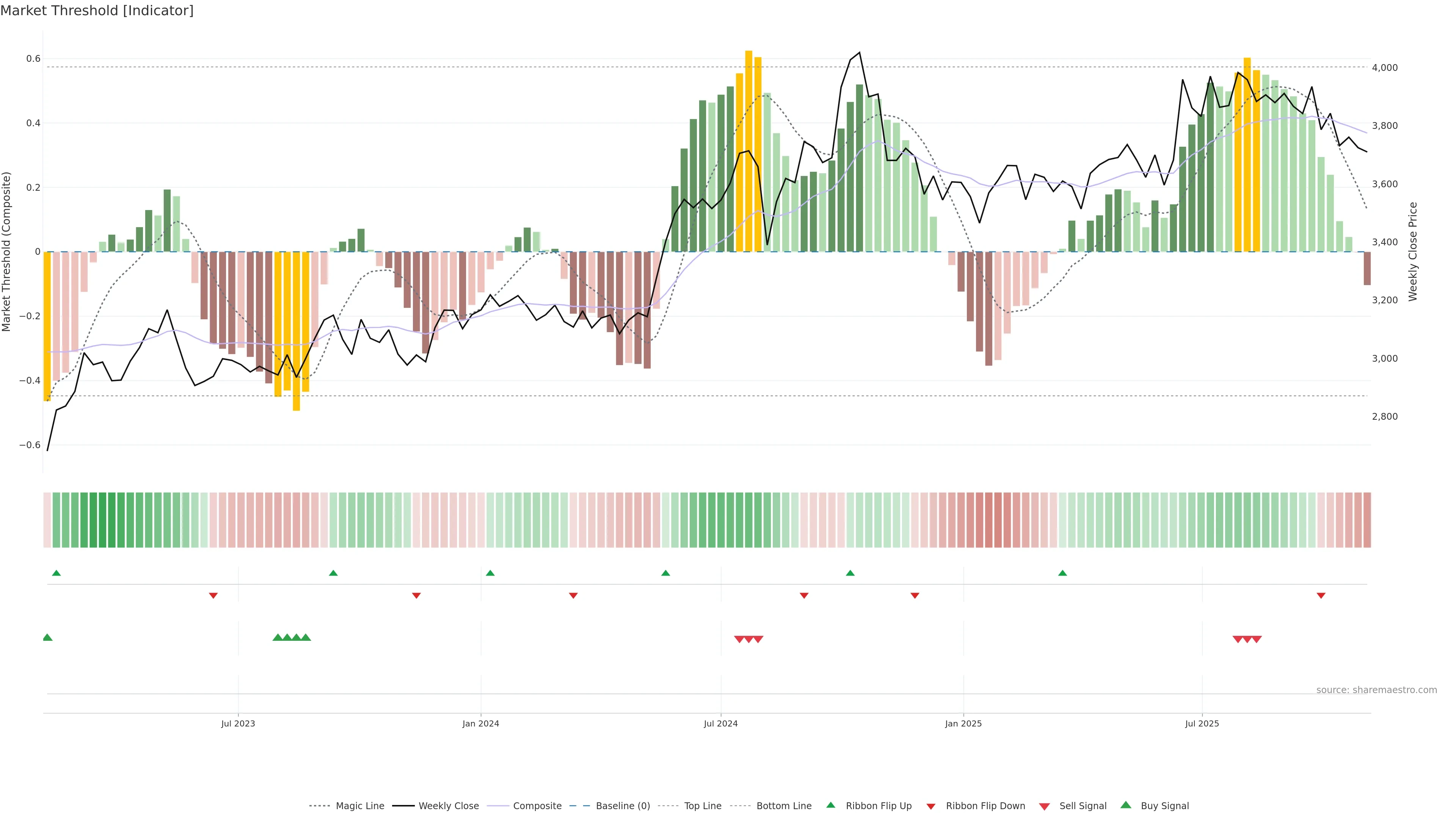Click Buy Signal legend marker
The width and height of the screenshot is (1456, 819).
click(x=1126, y=805)
